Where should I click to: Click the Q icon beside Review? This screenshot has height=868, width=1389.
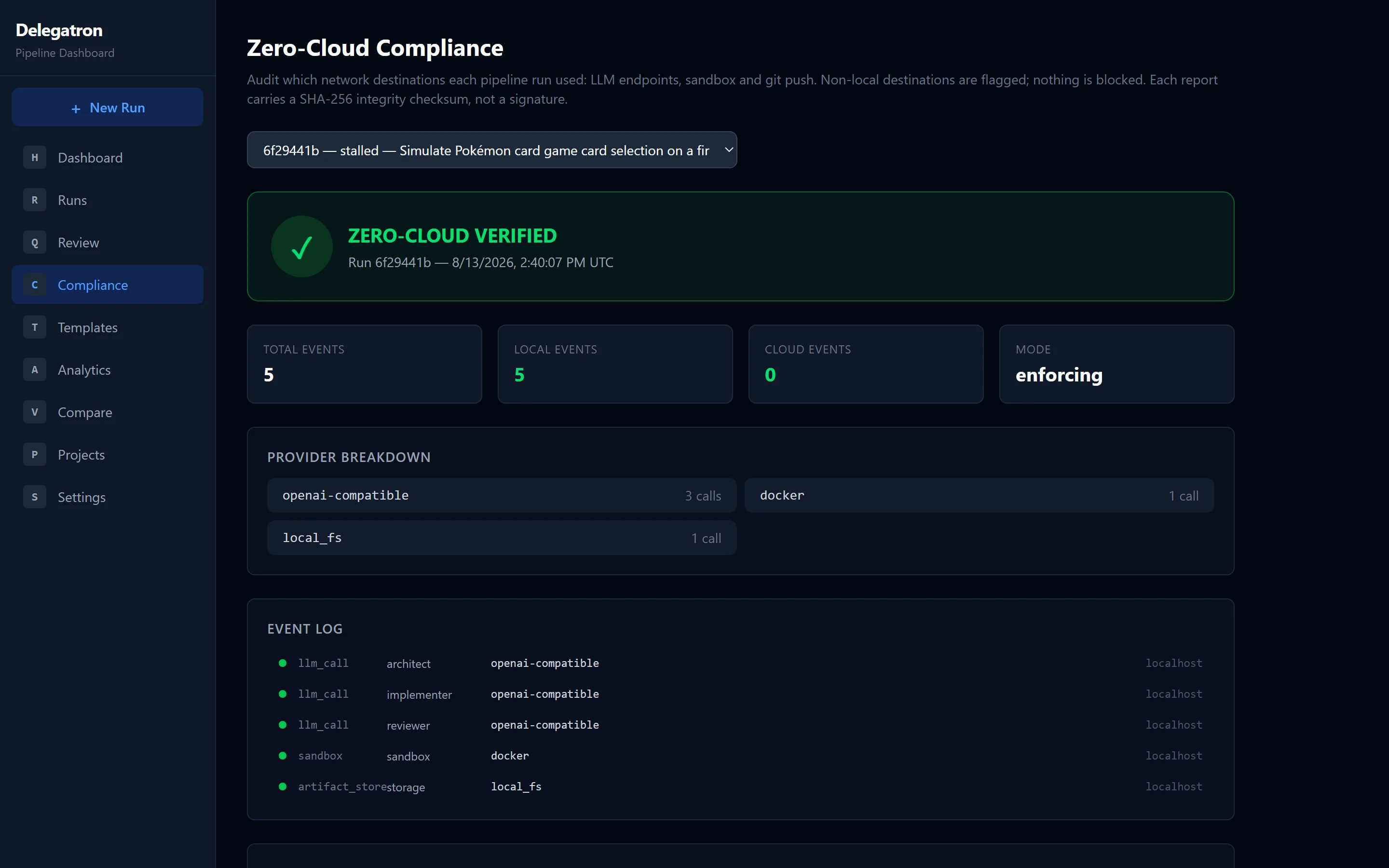pyautogui.click(x=34, y=242)
